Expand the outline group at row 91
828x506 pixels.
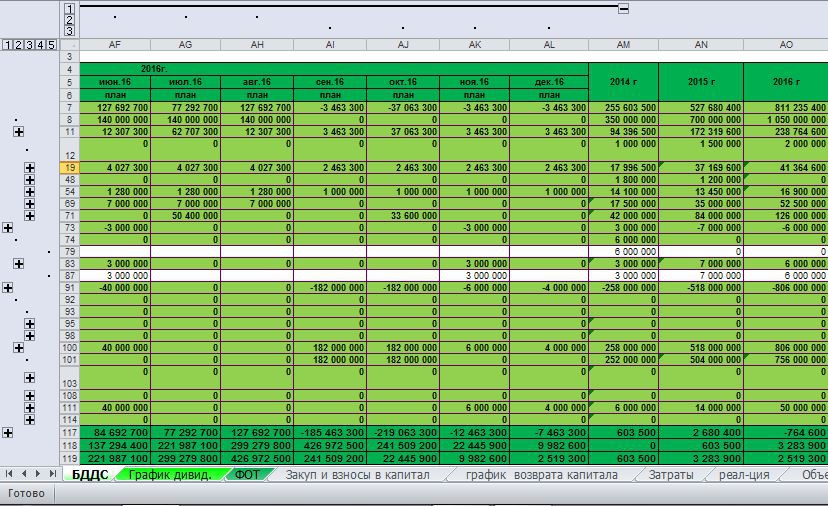pyautogui.click(x=8, y=288)
